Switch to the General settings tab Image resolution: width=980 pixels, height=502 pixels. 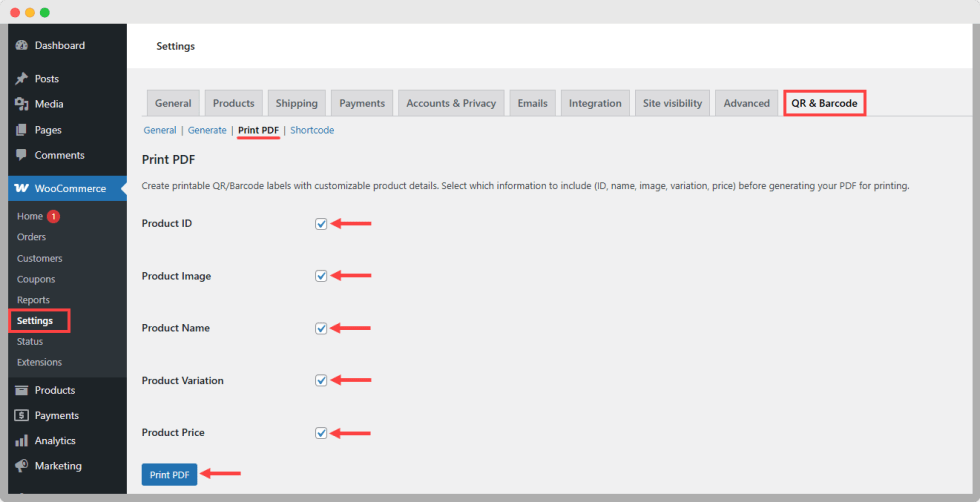(x=173, y=103)
